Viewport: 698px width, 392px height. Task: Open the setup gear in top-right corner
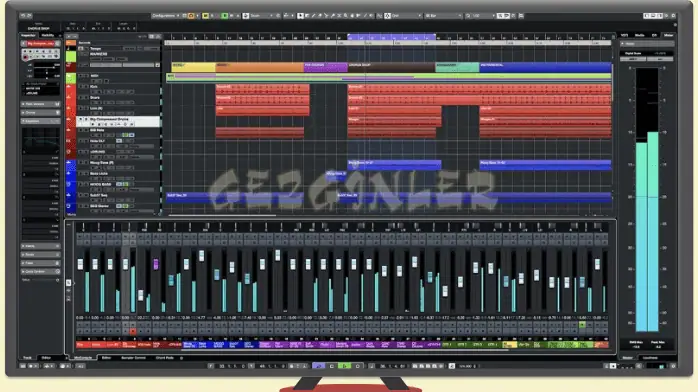(x=673, y=16)
